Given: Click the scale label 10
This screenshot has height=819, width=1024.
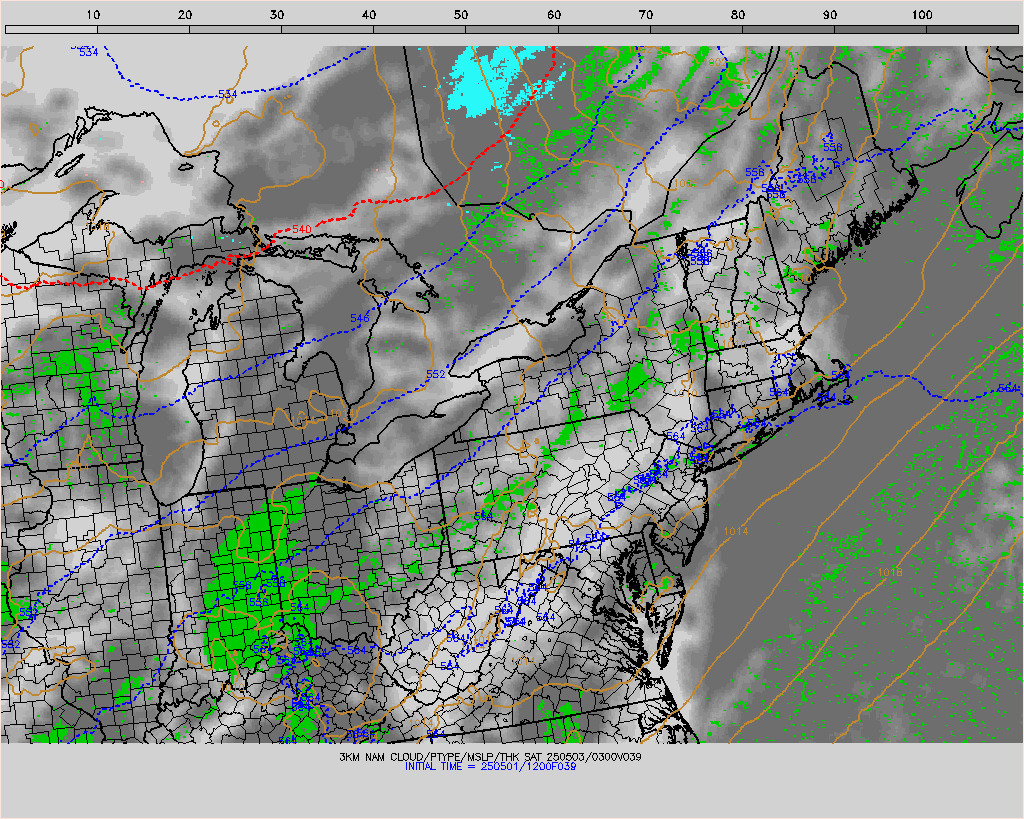Looking at the screenshot, I should [x=93, y=15].
